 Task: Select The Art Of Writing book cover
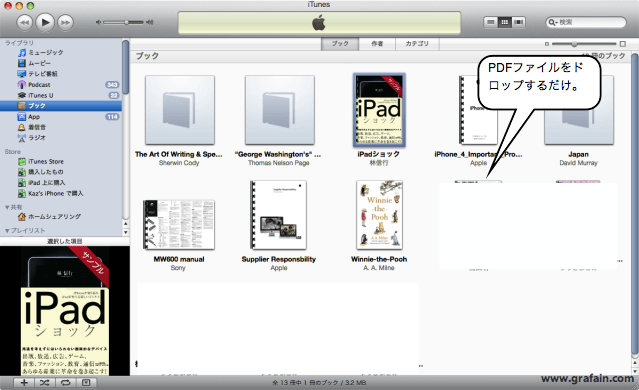(x=180, y=110)
